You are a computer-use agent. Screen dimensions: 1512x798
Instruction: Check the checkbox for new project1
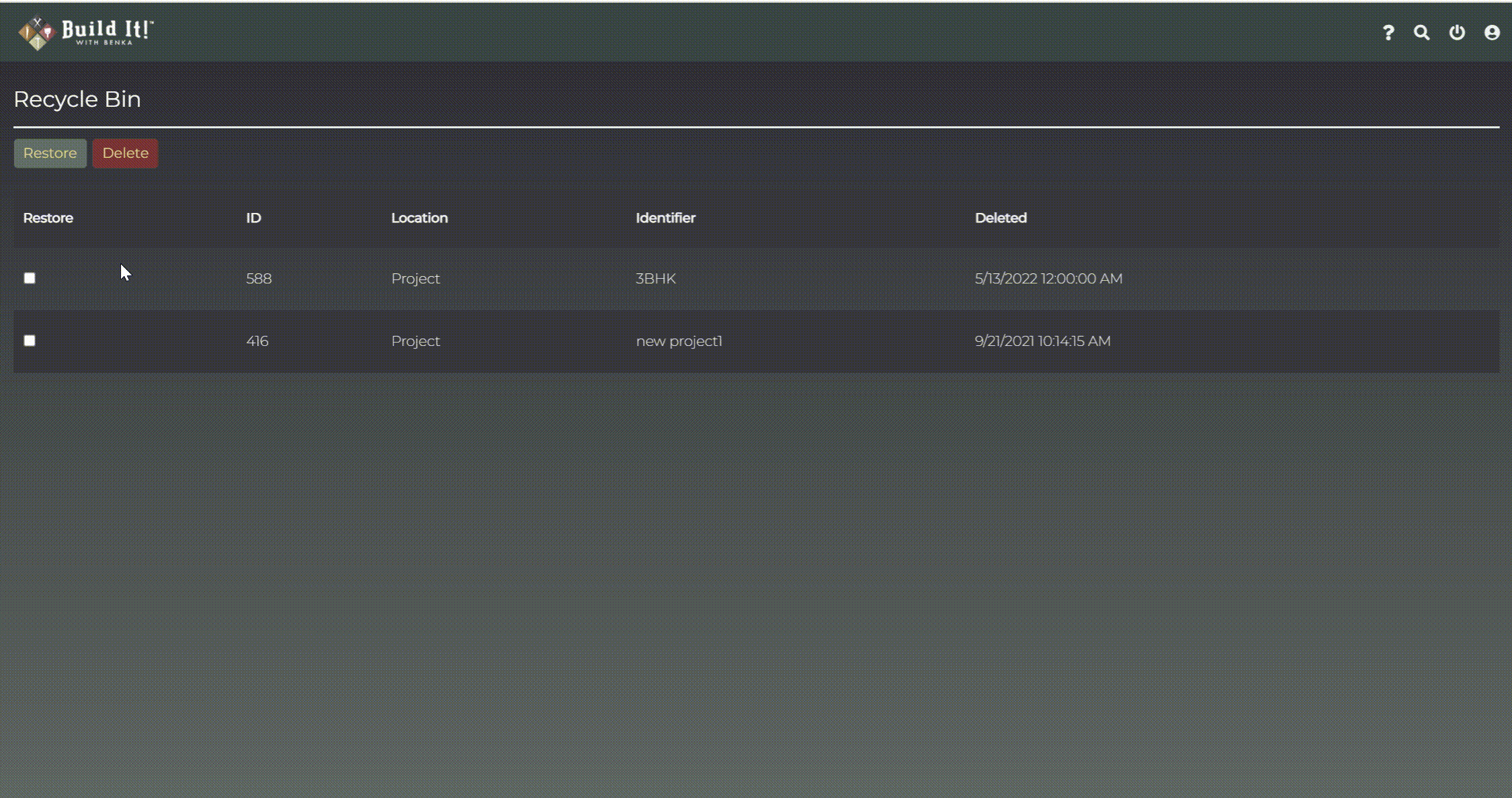pos(29,341)
